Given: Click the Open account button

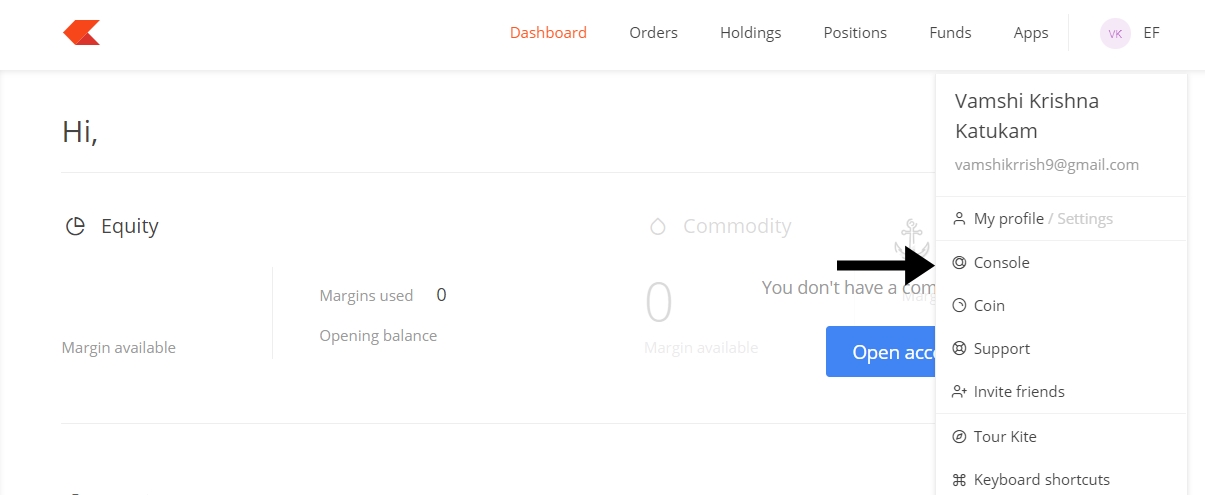Looking at the screenshot, I should tap(880, 352).
